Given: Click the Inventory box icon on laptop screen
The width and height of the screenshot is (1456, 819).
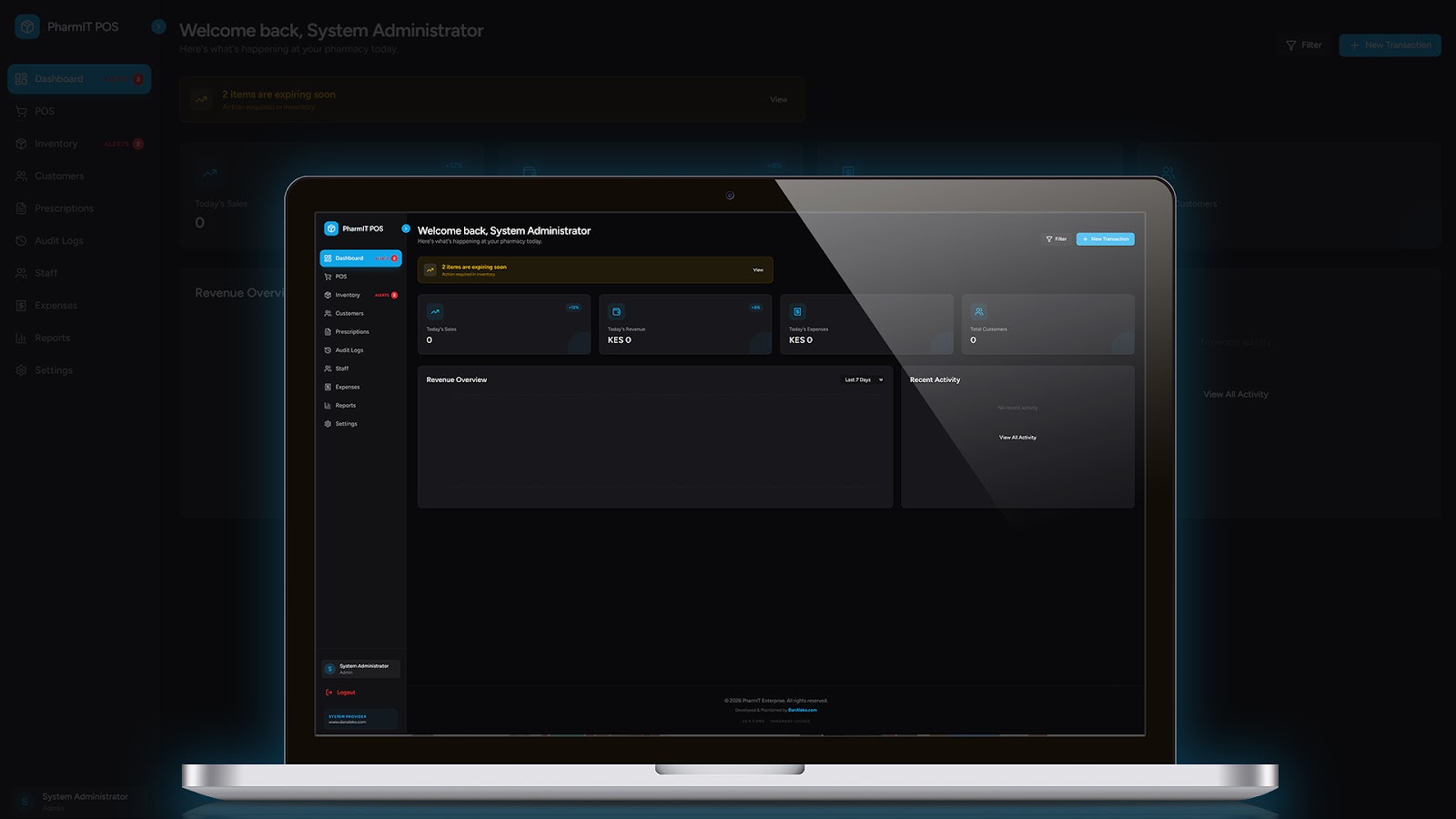Looking at the screenshot, I should (x=328, y=295).
